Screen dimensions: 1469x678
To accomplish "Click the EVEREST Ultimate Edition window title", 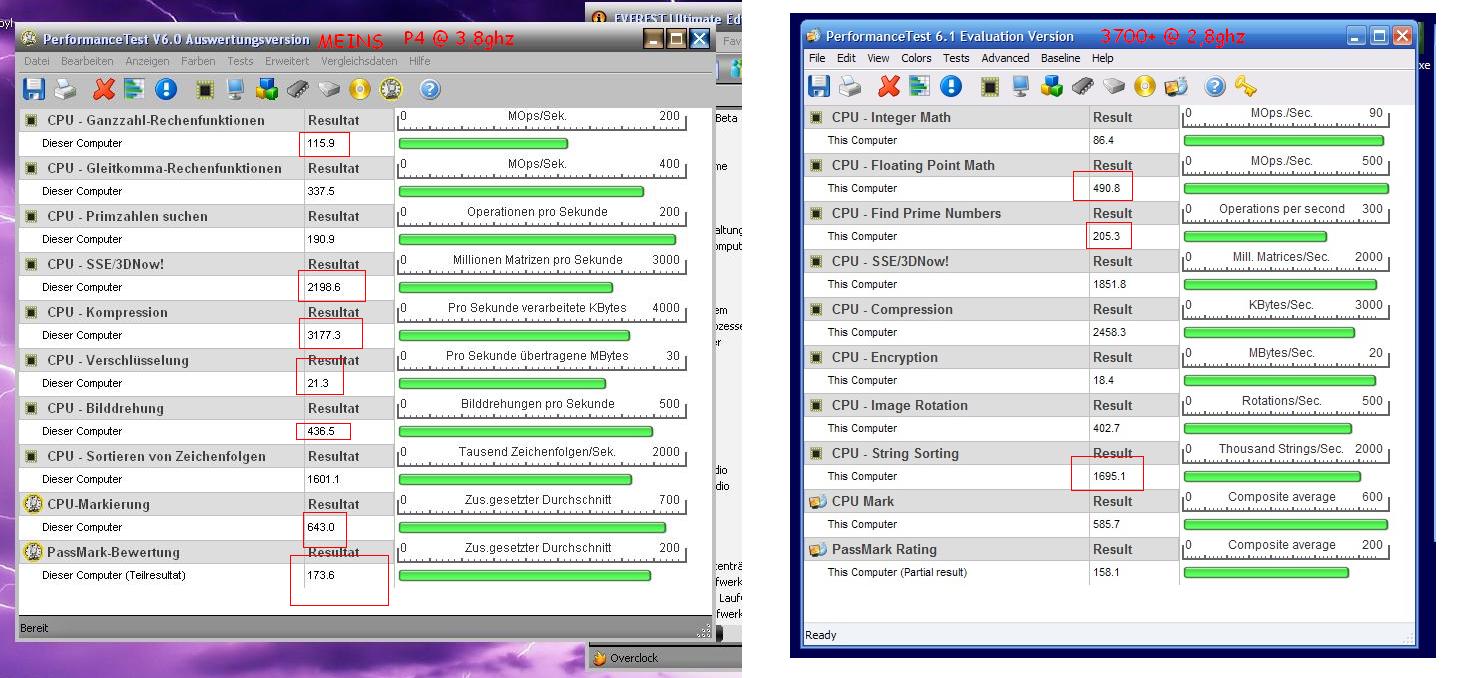I will (x=680, y=18).
